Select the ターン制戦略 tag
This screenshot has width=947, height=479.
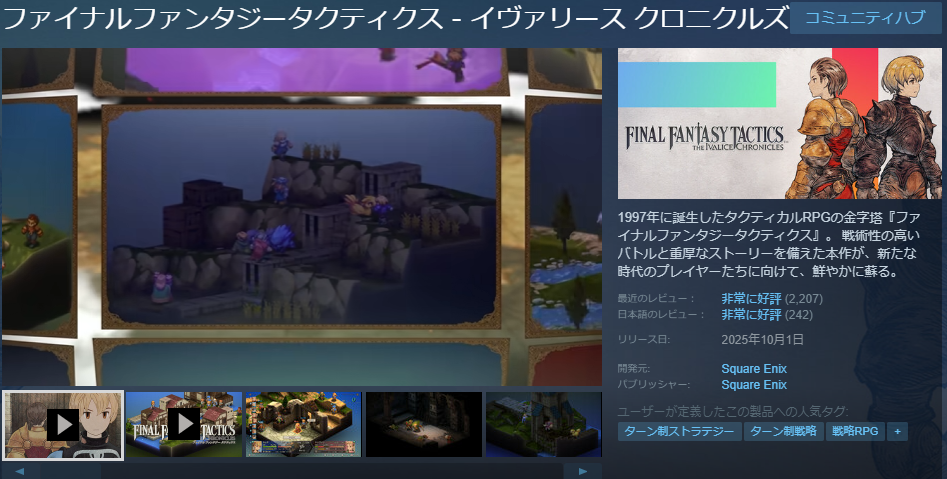(783, 432)
